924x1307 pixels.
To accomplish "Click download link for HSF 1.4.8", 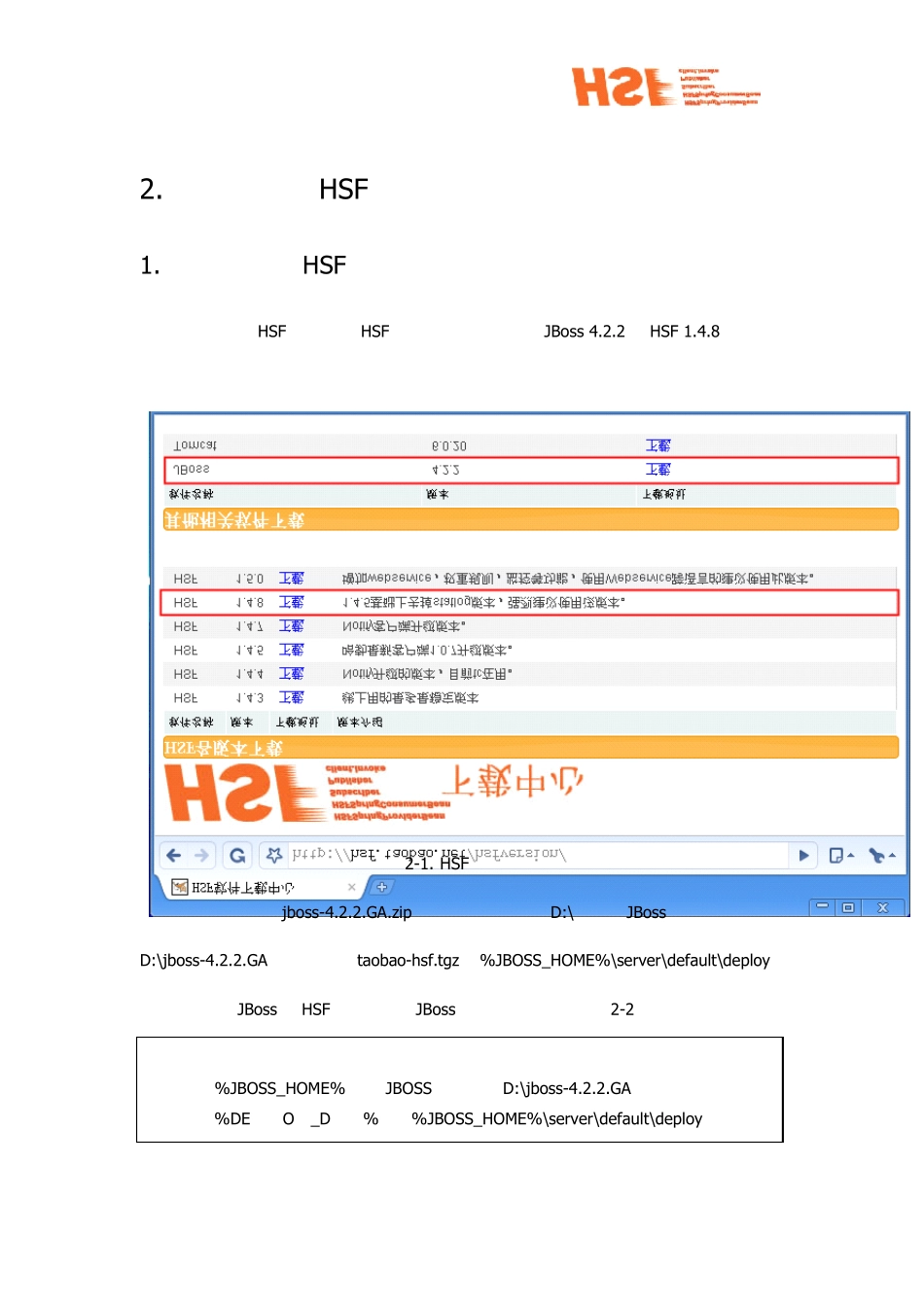I will [292, 603].
